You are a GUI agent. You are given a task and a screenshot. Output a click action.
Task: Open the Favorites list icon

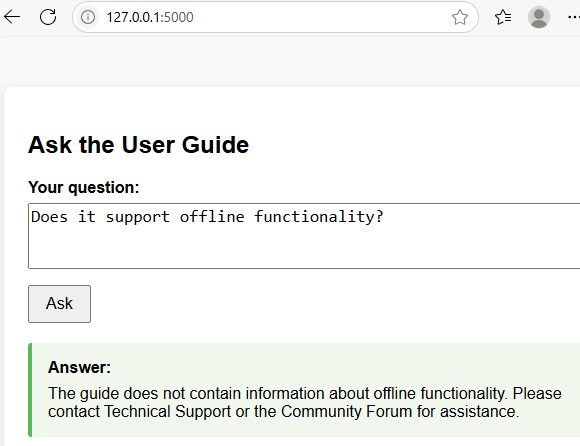pos(503,17)
